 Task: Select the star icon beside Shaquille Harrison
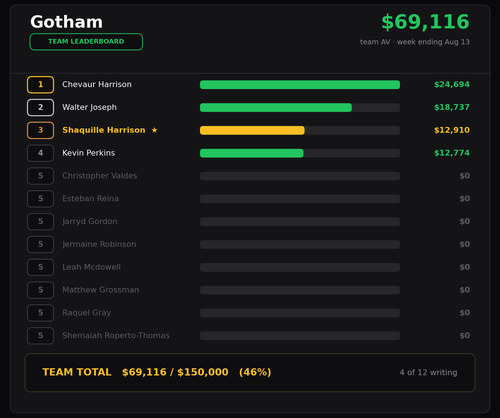pyautogui.click(x=154, y=130)
